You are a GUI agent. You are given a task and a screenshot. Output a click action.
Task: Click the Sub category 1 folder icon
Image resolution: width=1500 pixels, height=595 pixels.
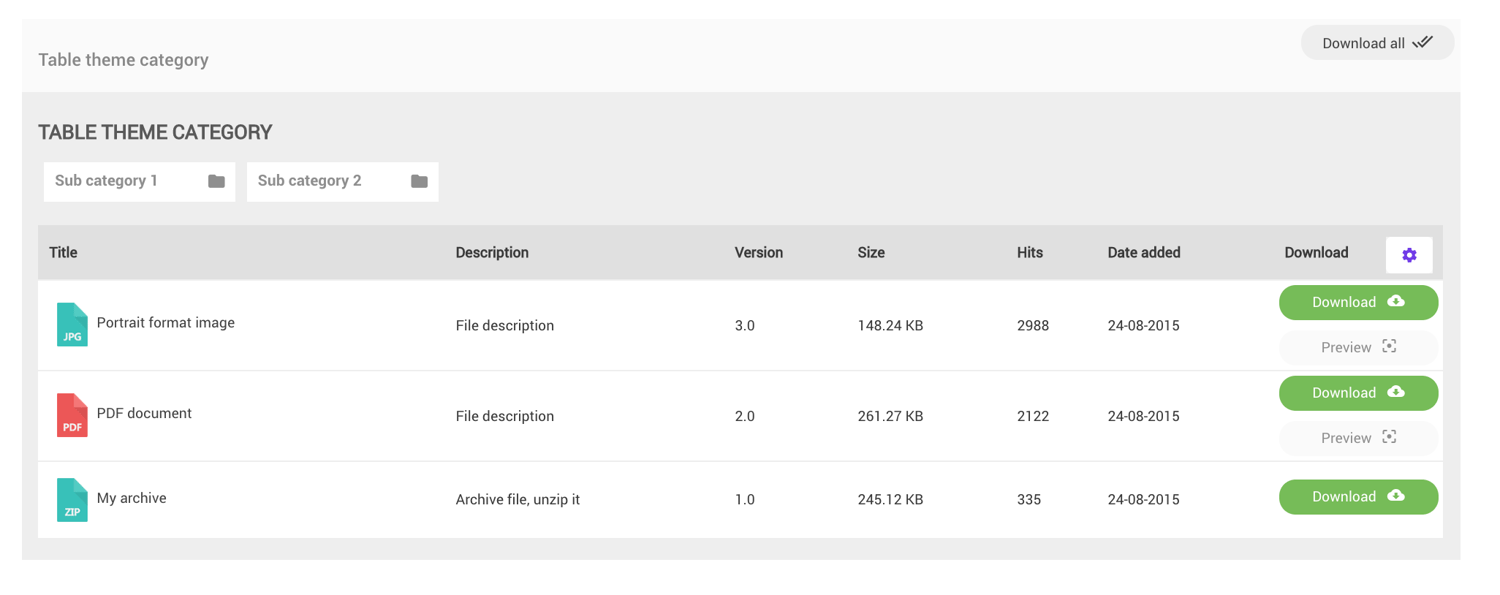click(x=216, y=181)
